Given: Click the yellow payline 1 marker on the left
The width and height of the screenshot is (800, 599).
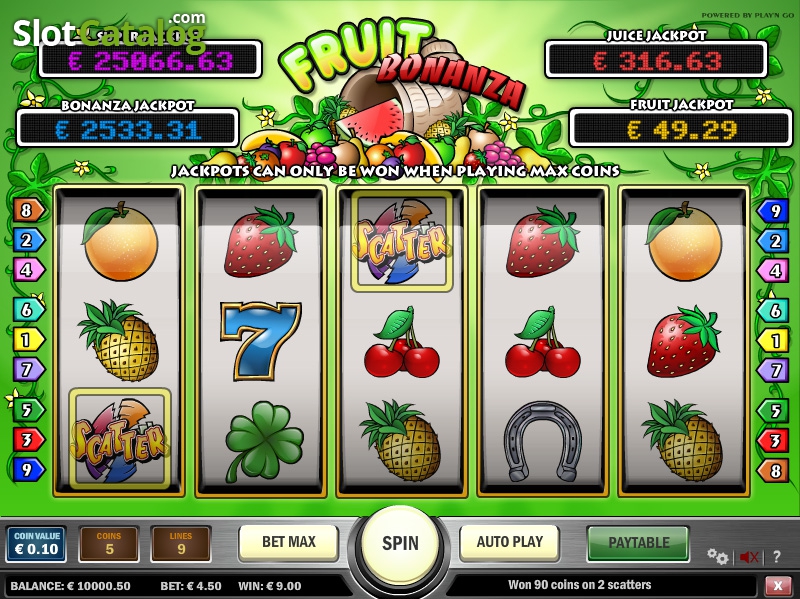Looking at the screenshot, I should point(28,340).
